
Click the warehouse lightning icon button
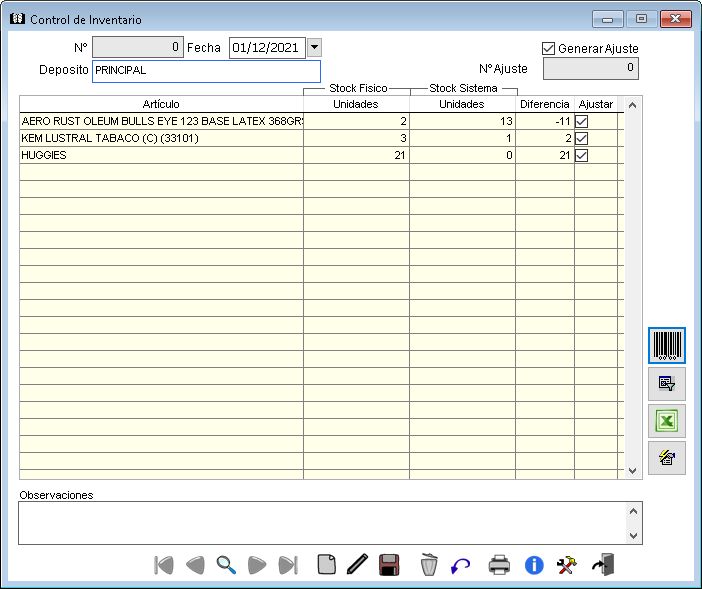(667, 458)
